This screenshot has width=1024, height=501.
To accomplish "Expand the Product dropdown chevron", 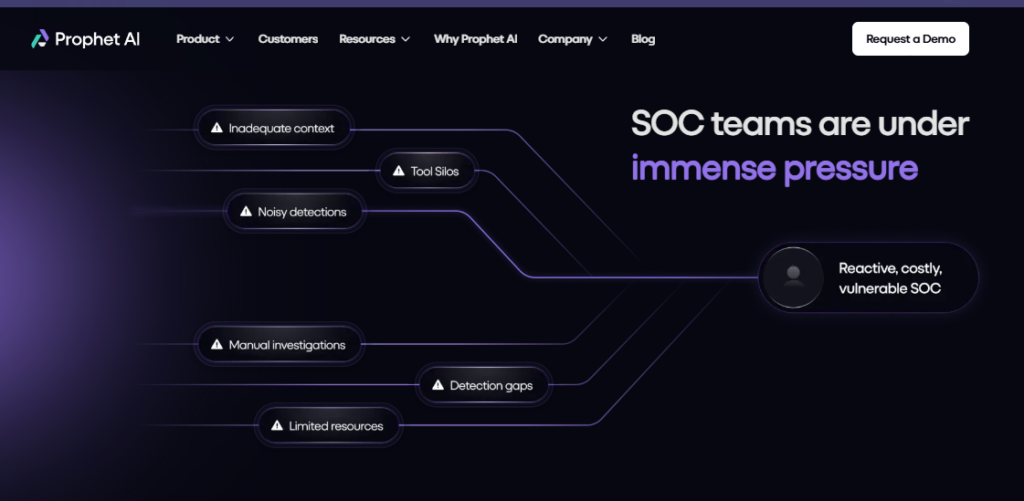I will [x=229, y=39].
